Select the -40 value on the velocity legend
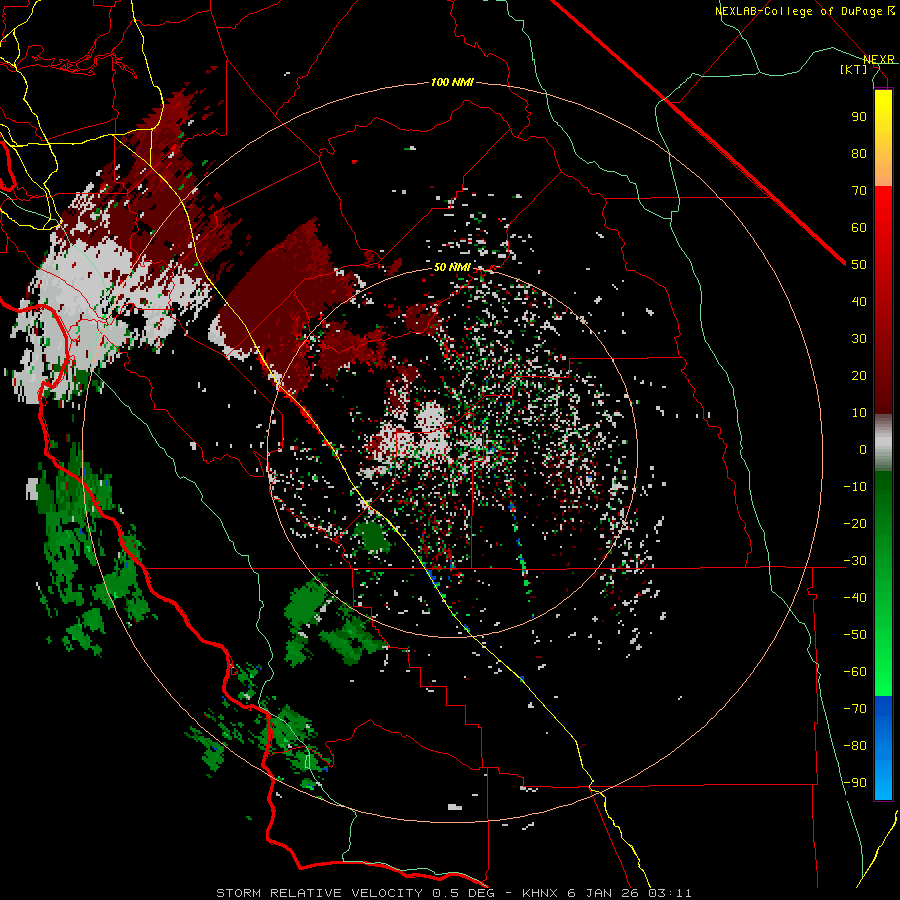 855,598
